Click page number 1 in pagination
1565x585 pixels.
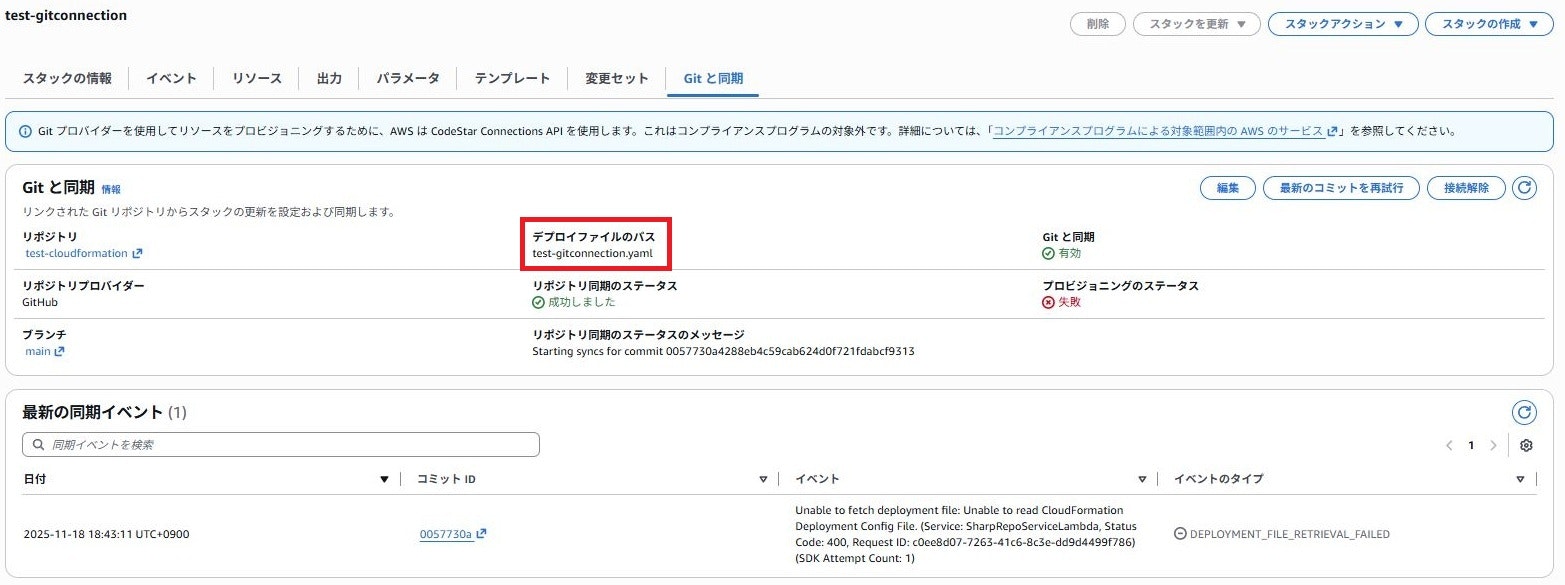(1471, 445)
